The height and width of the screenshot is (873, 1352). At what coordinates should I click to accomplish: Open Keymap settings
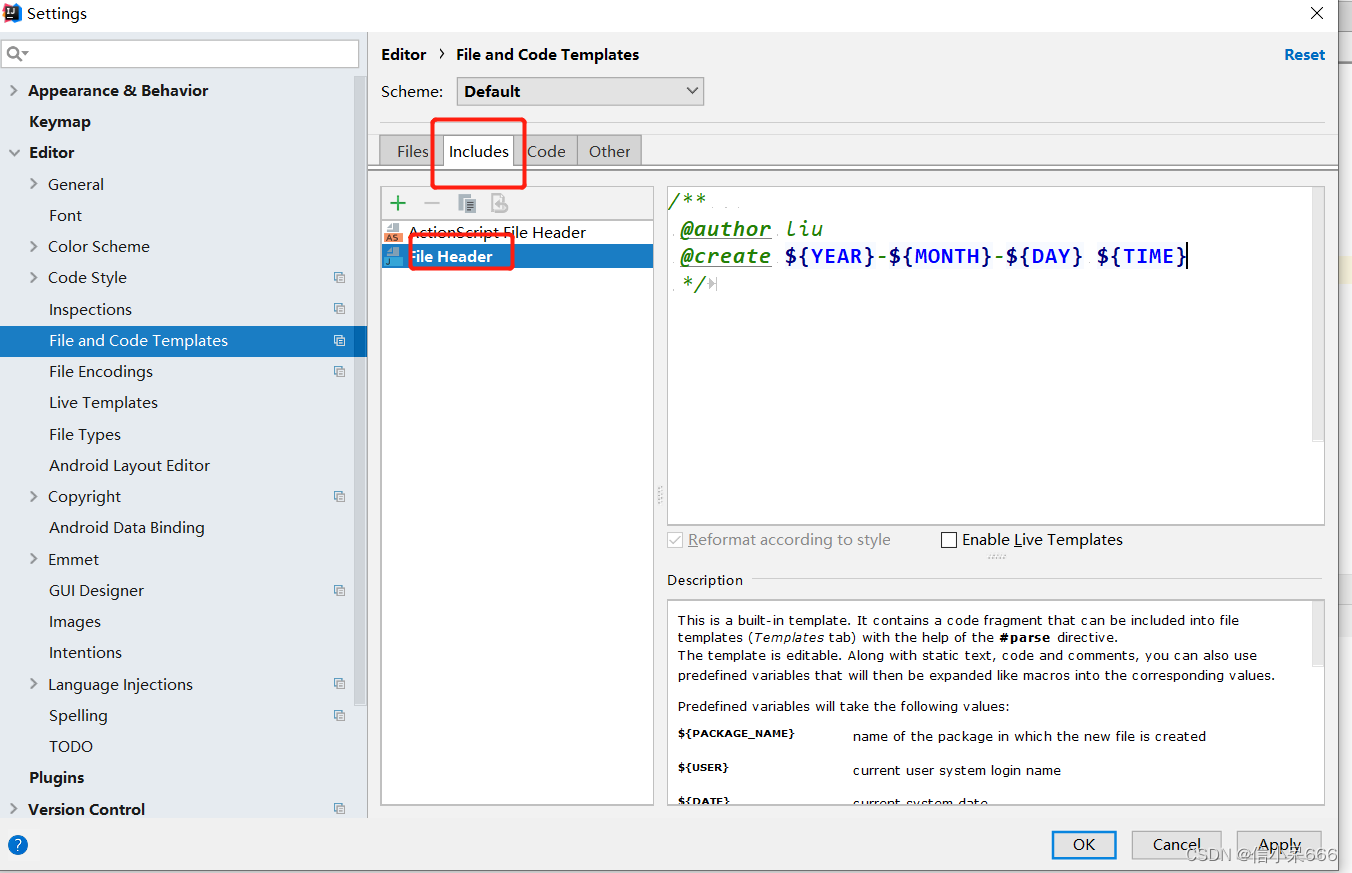tap(60, 122)
